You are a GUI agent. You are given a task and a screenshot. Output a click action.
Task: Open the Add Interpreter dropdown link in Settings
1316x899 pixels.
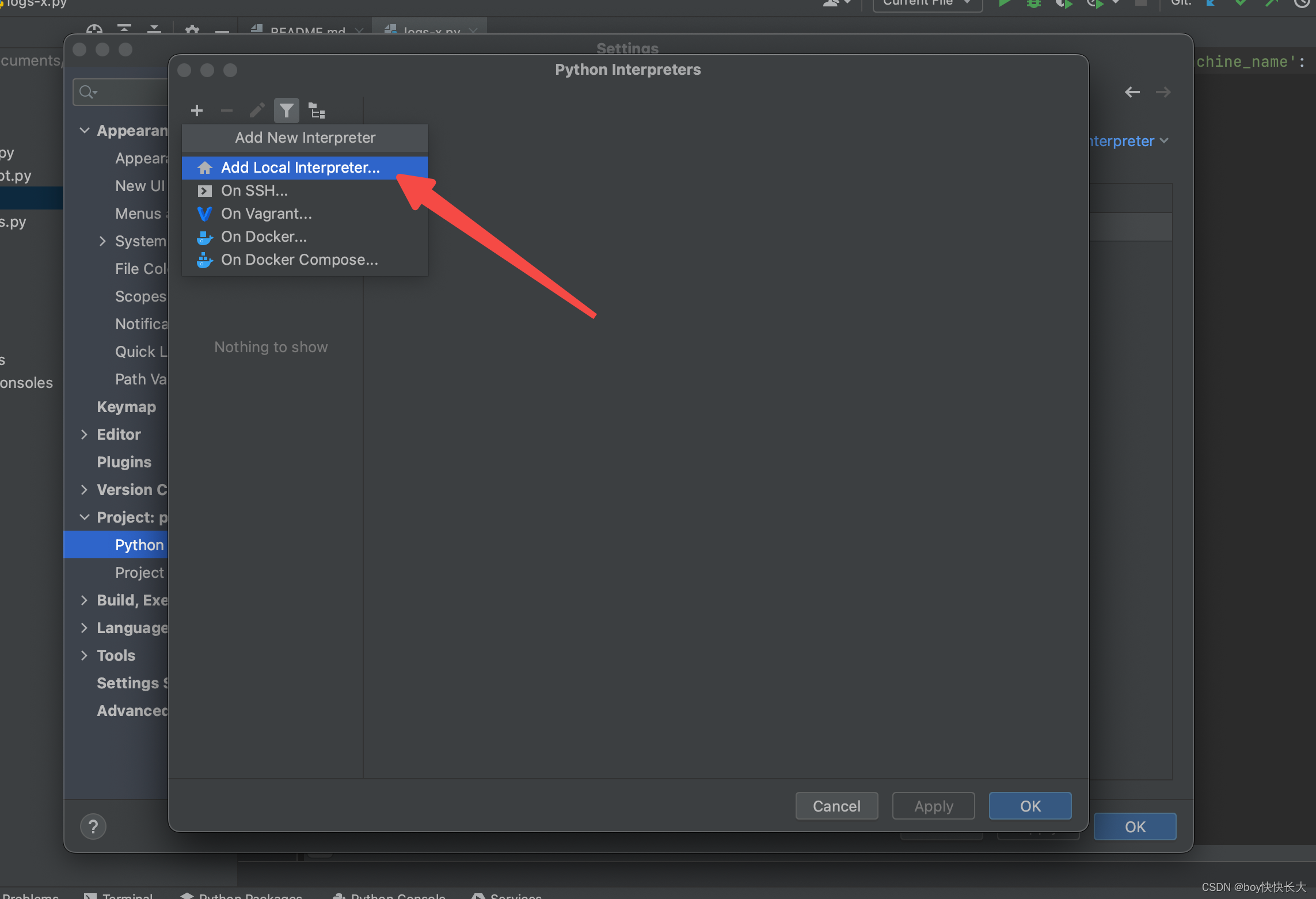click(x=1128, y=141)
